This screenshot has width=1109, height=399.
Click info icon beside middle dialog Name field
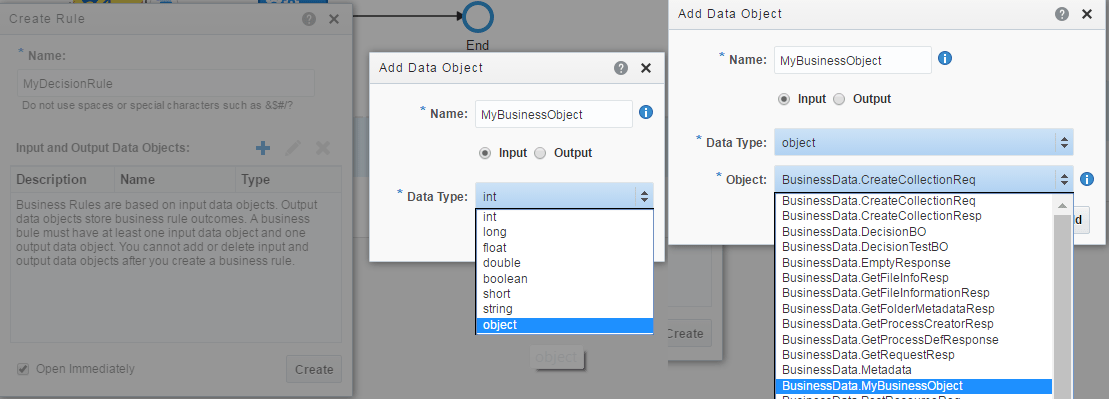646,112
